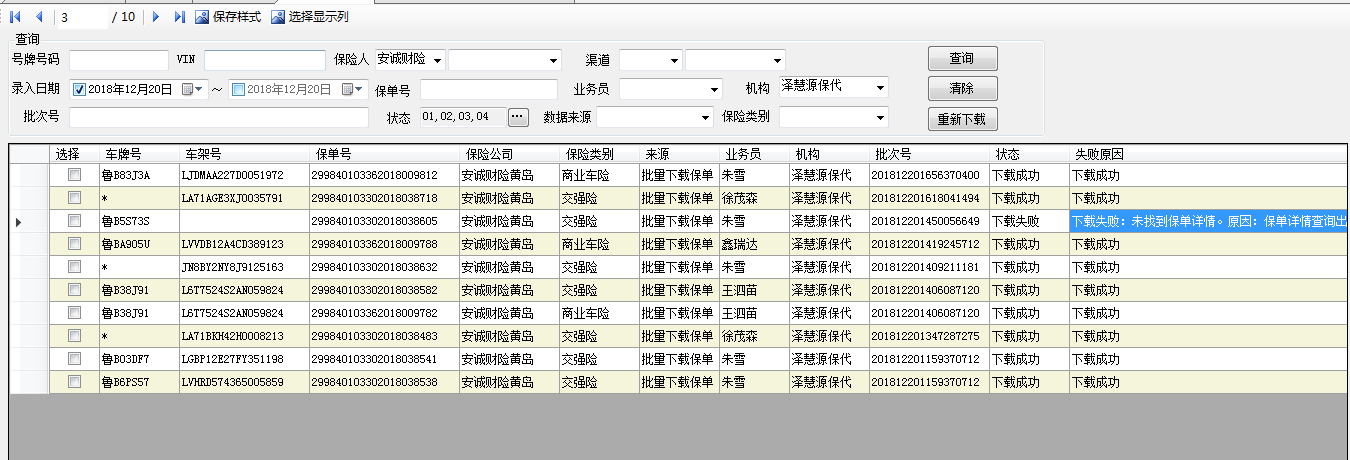This screenshot has width=1350, height=460.
Task: Open calendar icon of end date
Action: (x=353, y=89)
